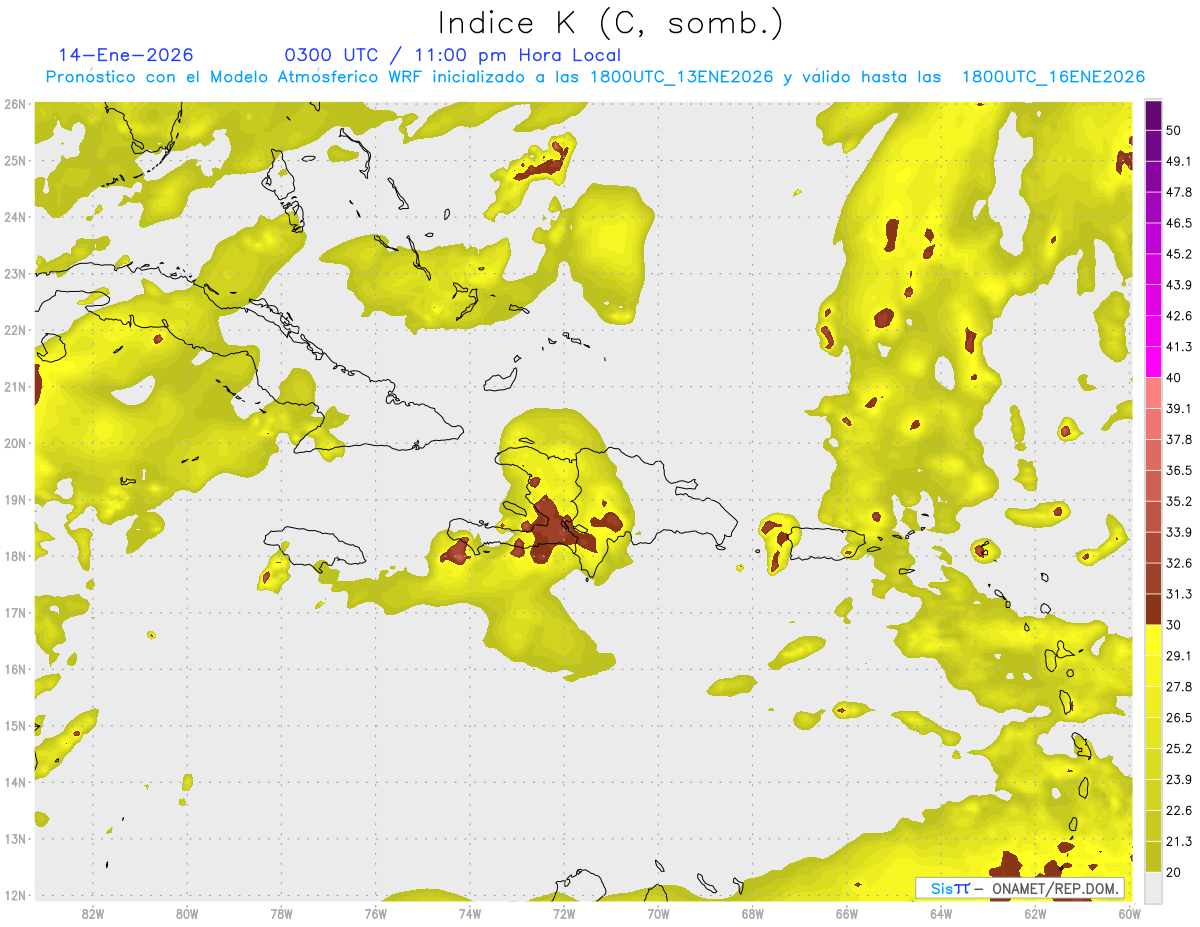
Task: Click the longitude label '82W'
Action: (93, 913)
